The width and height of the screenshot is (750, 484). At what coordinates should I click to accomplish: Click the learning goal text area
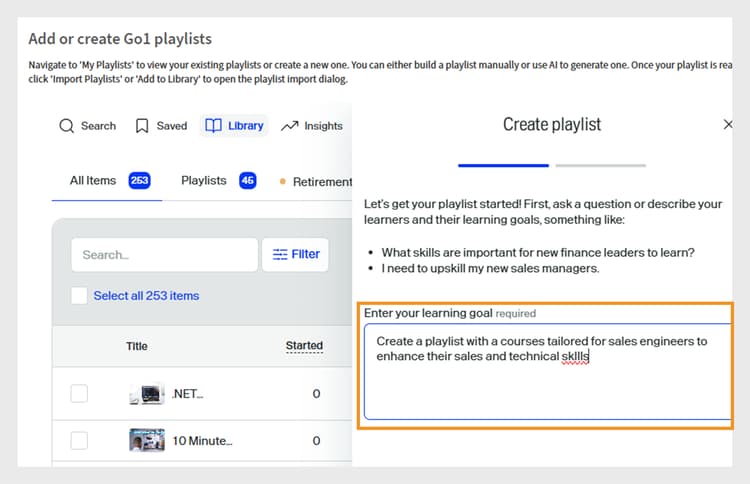(x=548, y=372)
